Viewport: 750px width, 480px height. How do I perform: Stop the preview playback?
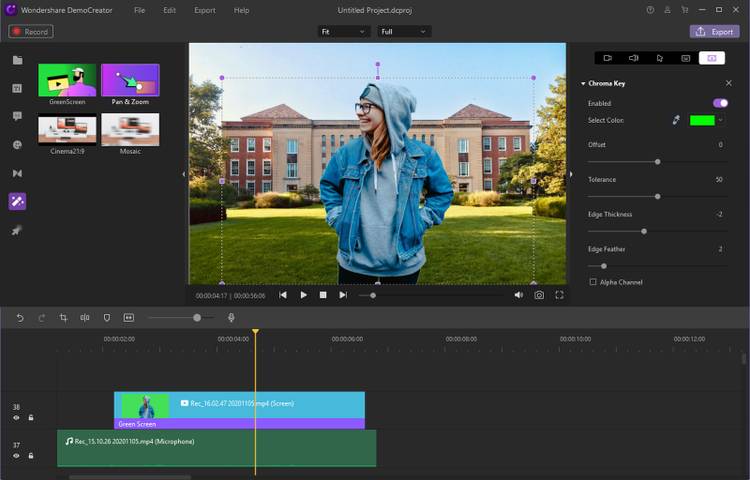pyautogui.click(x=323, y=295)
